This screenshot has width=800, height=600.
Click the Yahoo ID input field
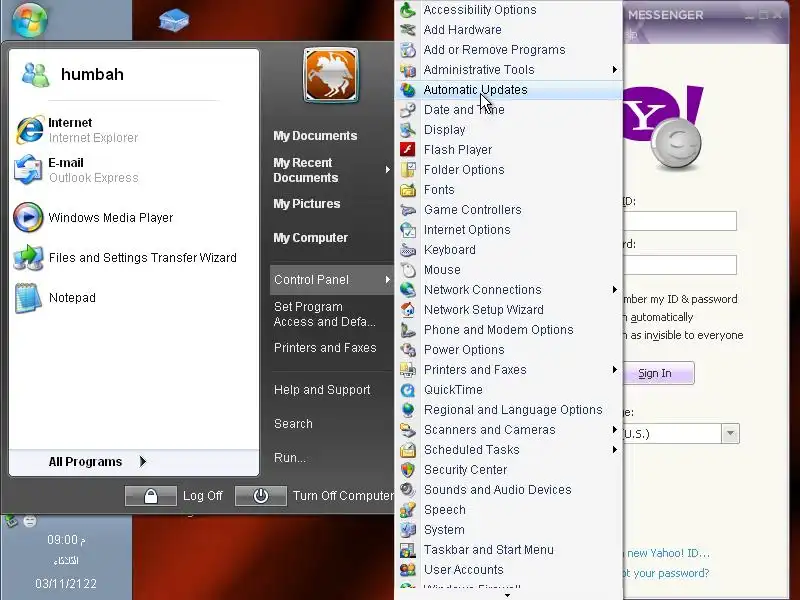click(680, 221)
